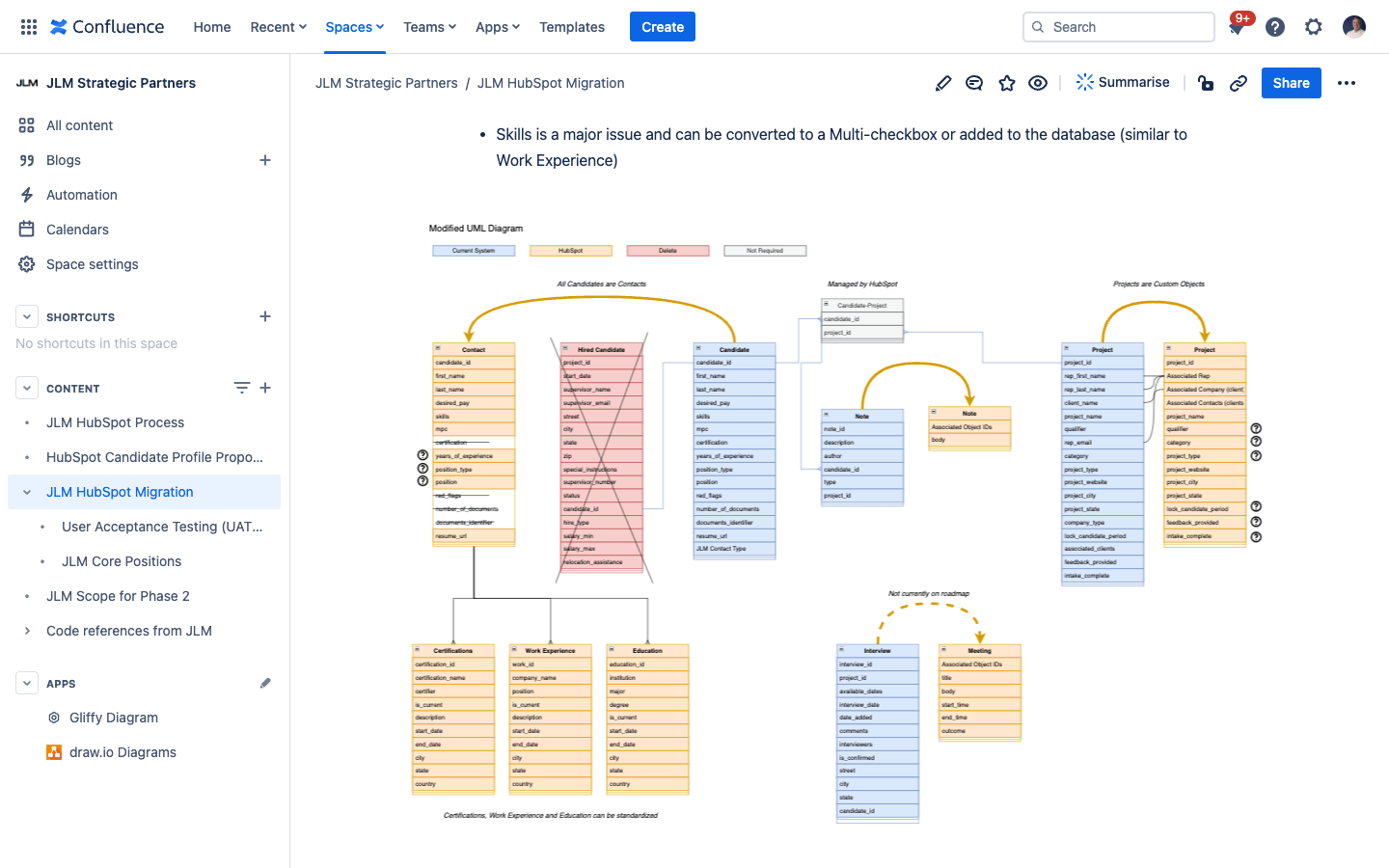
Task: Copy the page link using the link icon
Action: coord(1238,83)
